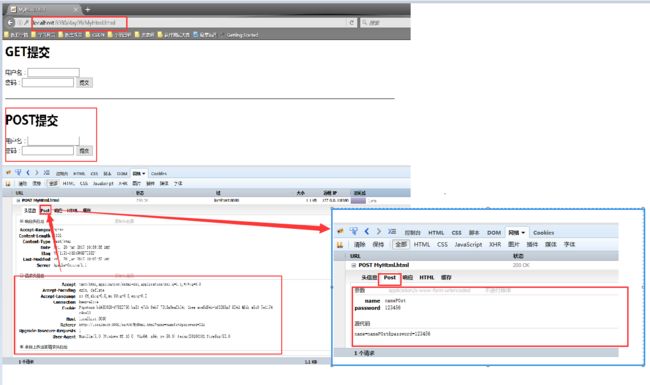Image resolution: width=650 pixels, height=385 pixels.
Task: Switch to HTML panel tab in enlarged inset
Action: [436, 233]
